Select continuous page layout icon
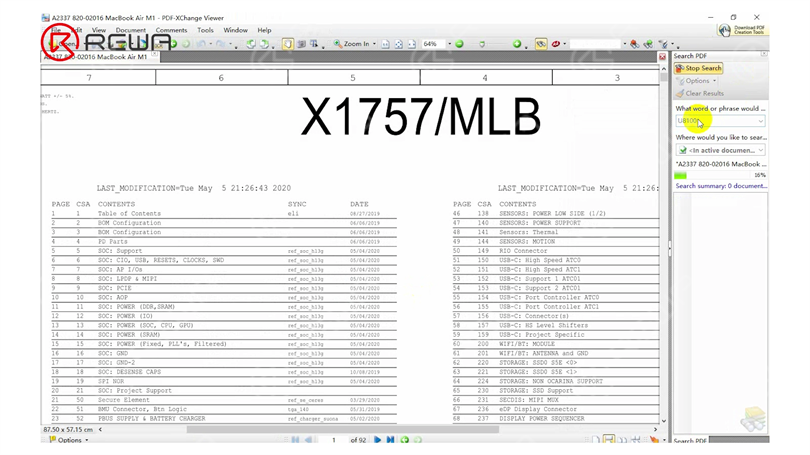The width and height of the screenshot is (810, 455). pyautogui.click(x=609, y=440)
